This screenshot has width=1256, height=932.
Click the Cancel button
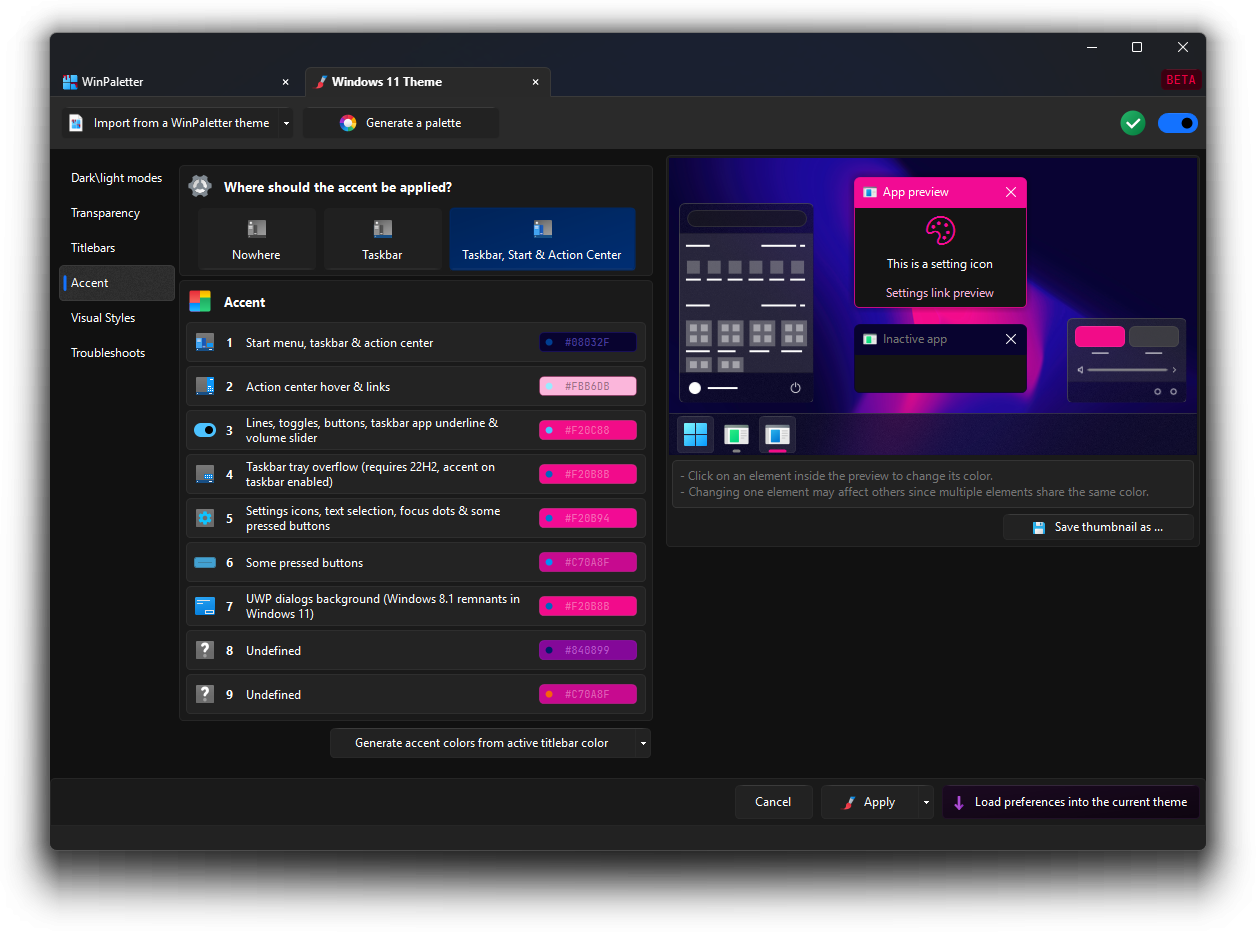[x=773, y=802]
